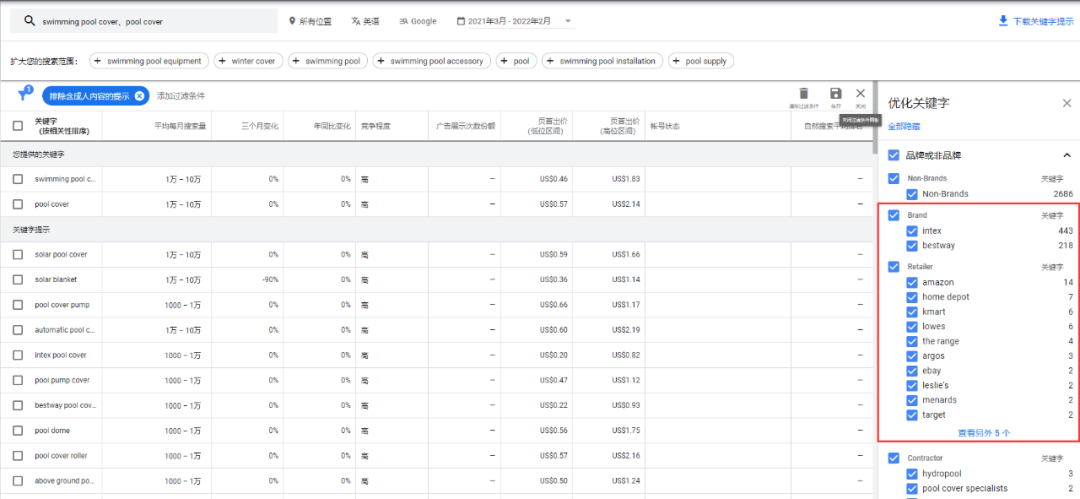Image resolution: width=1080 pixels, height=499 pixels.
Task: Click the trash clear filters icon
Action: 804,93
